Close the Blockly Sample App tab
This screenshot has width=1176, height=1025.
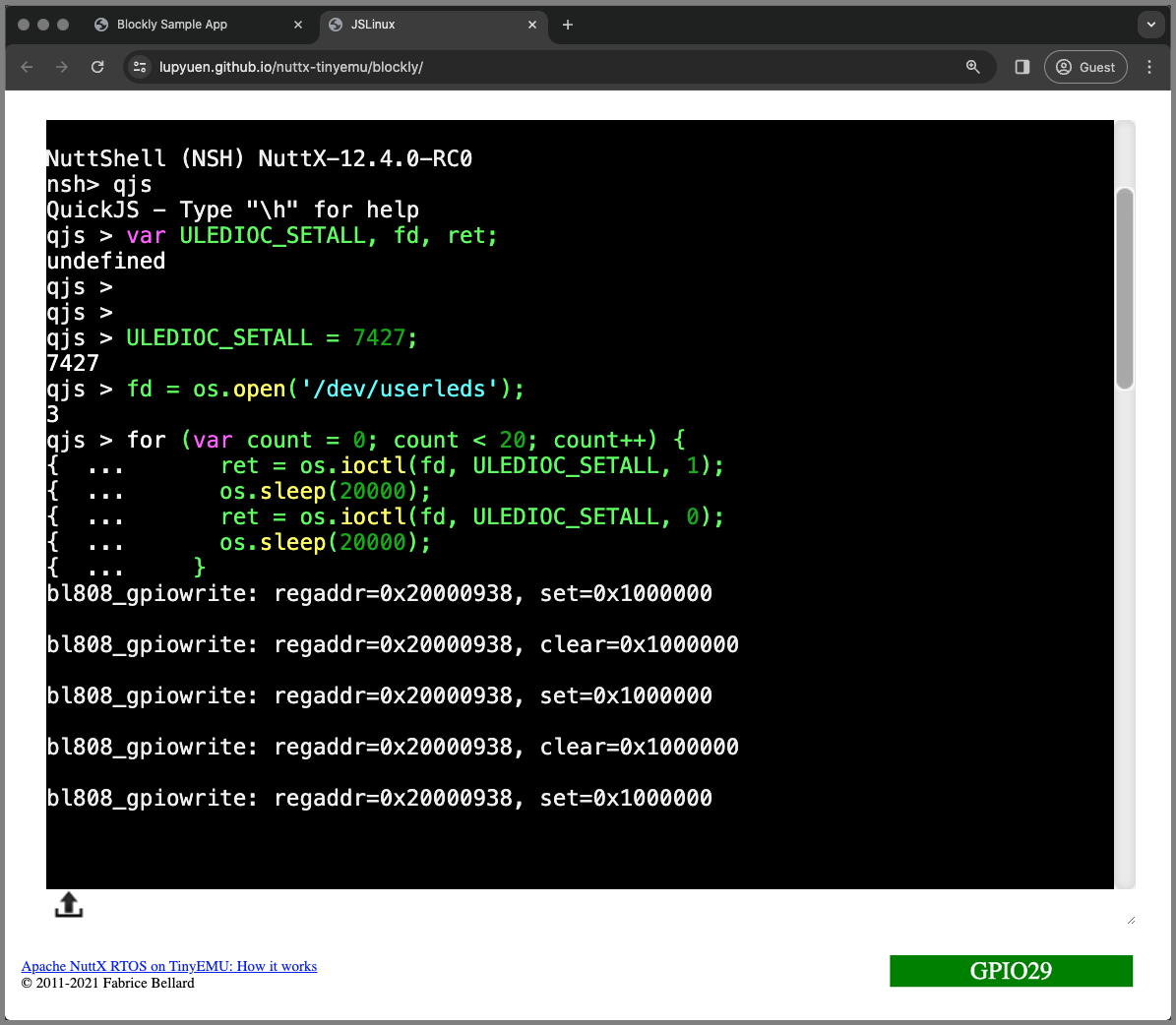[298, 25]
